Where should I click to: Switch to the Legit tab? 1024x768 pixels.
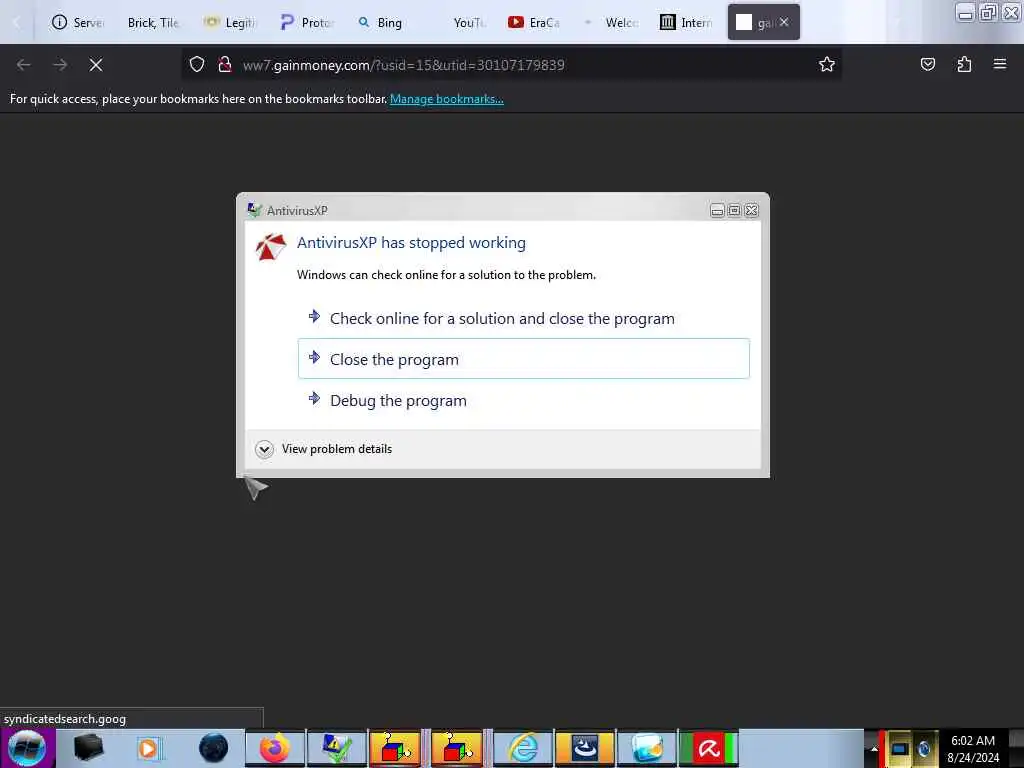230,23
